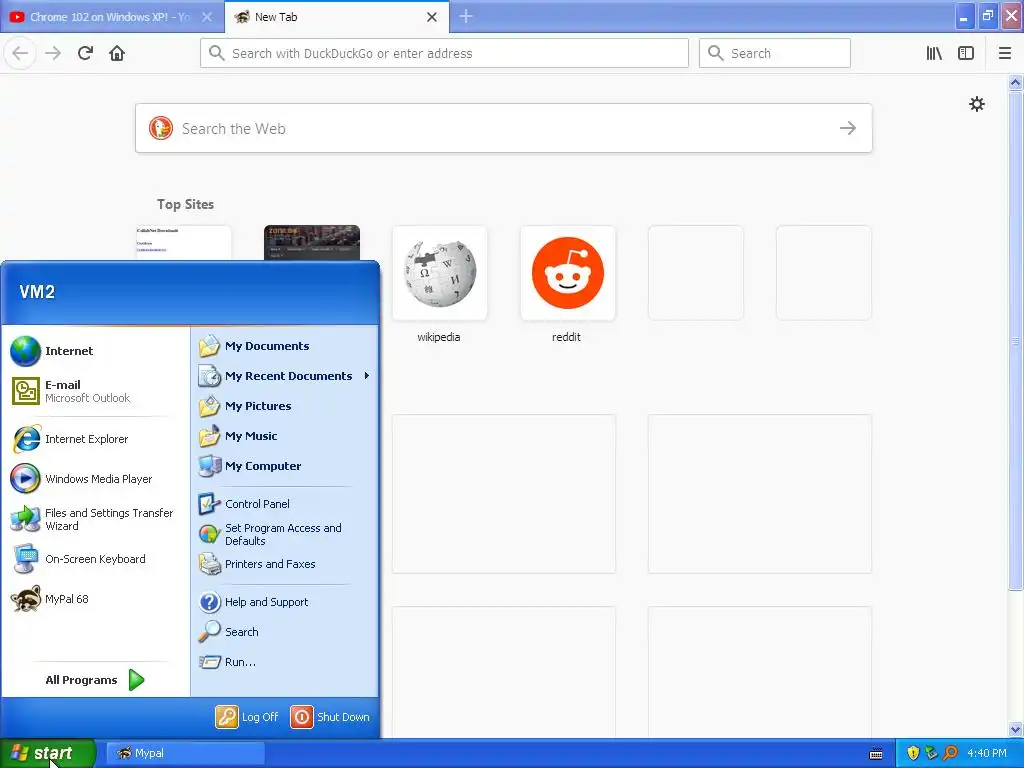Viewport: 1024px width, 768px height.
Task: Submit web search with arrow button
Action: click(848, 128)
